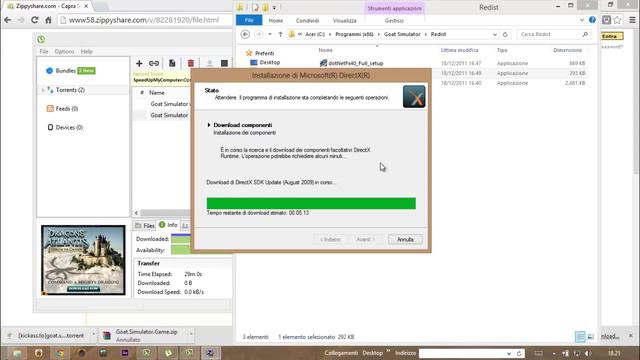Click the Explorer up-one-level arrow
Image resolution: width=640 pixels, height=360 pixels.
[x=280, y=34]
